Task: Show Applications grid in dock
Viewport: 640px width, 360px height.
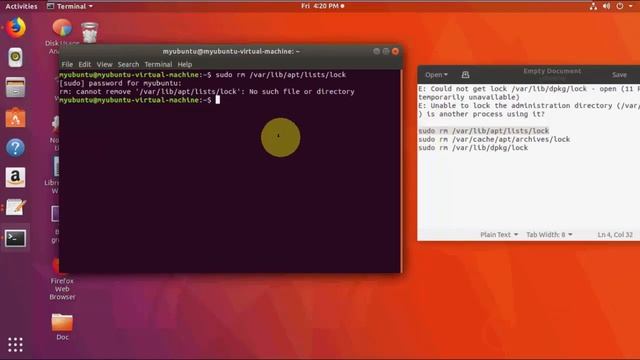Action: click(16, 345)
